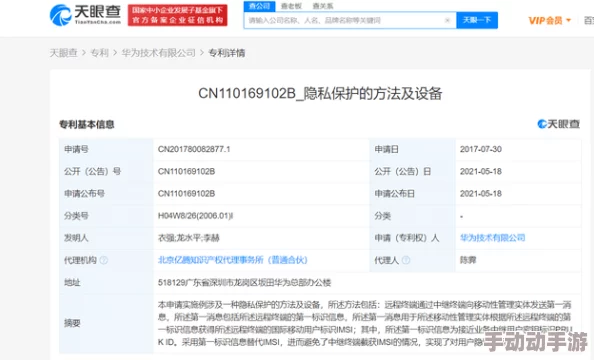Click application date 2017-07-30
Viewport: 594px width, 360px height.
point(481,149)
